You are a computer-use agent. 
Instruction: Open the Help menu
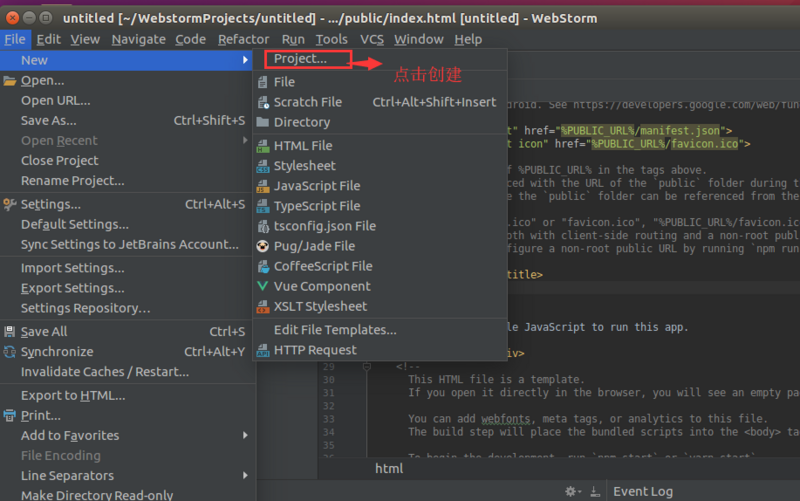(x=468, y=39)
